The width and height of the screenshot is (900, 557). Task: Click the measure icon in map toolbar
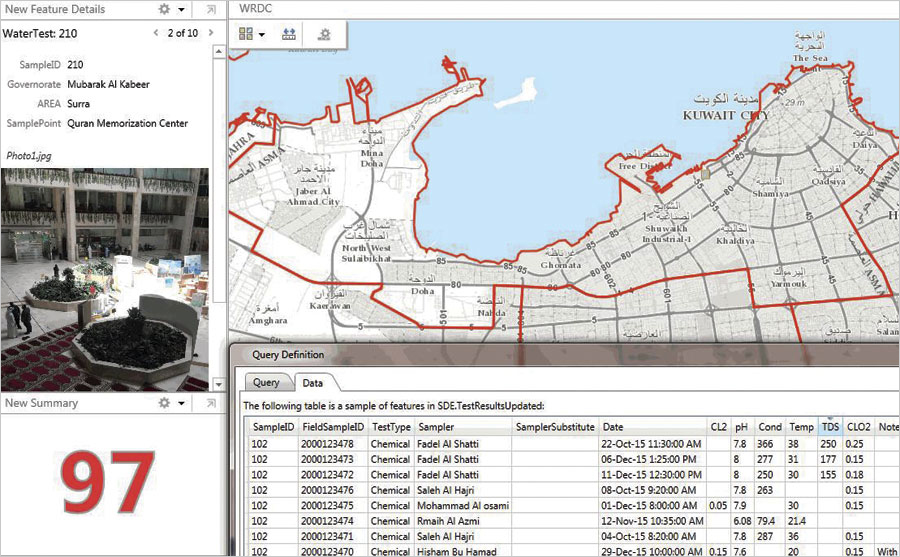[x=289, y=33]
